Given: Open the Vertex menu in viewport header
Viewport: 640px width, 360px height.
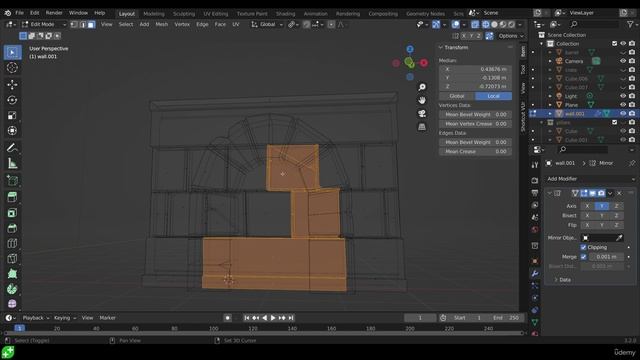Looking at the screenshot, I should click(x=182, y=24).
